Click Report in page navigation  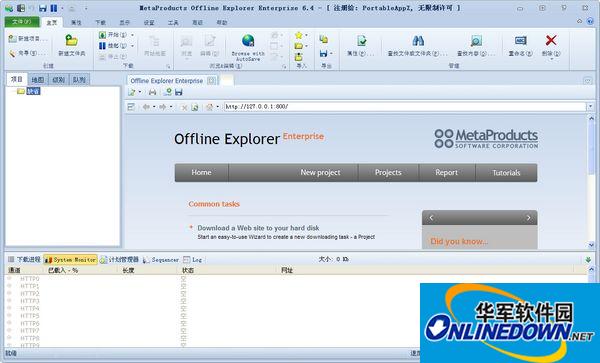click(x=447, y=173)
